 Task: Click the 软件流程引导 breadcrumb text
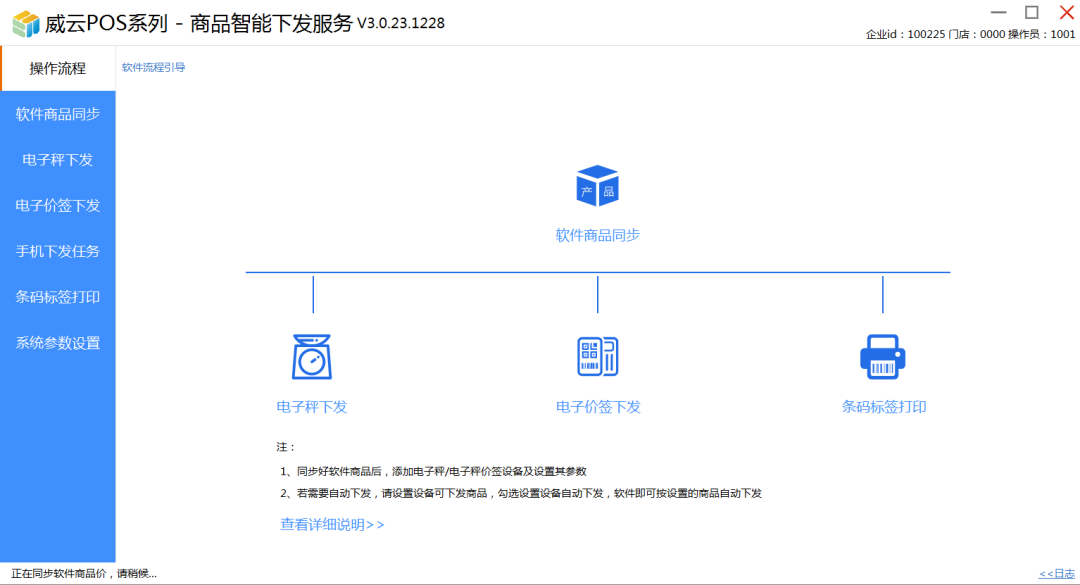(x=154, y=68)
